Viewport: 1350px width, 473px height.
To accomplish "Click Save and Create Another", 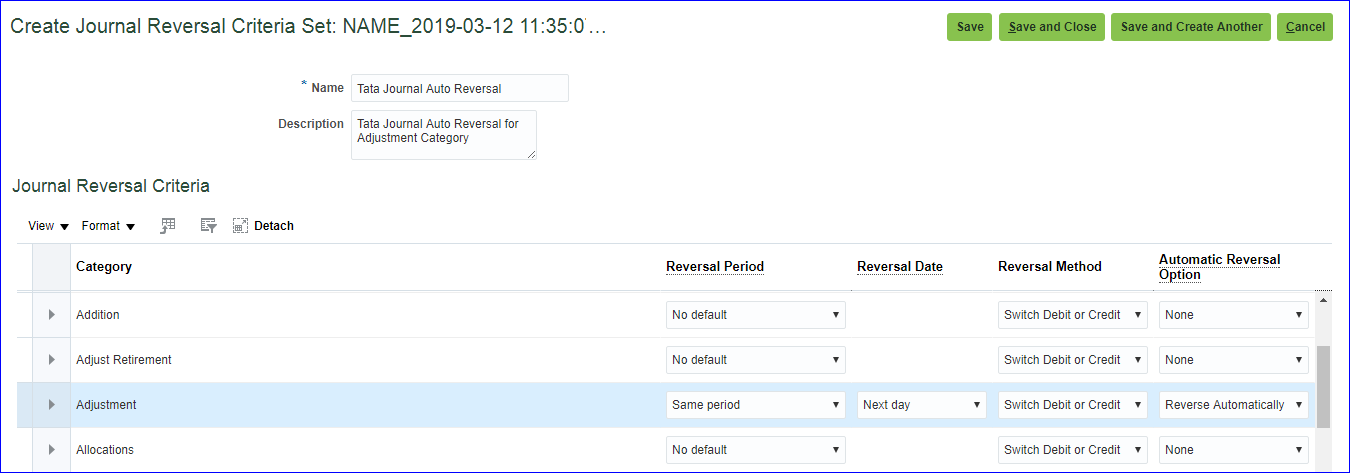I will tap(1190, 27).
